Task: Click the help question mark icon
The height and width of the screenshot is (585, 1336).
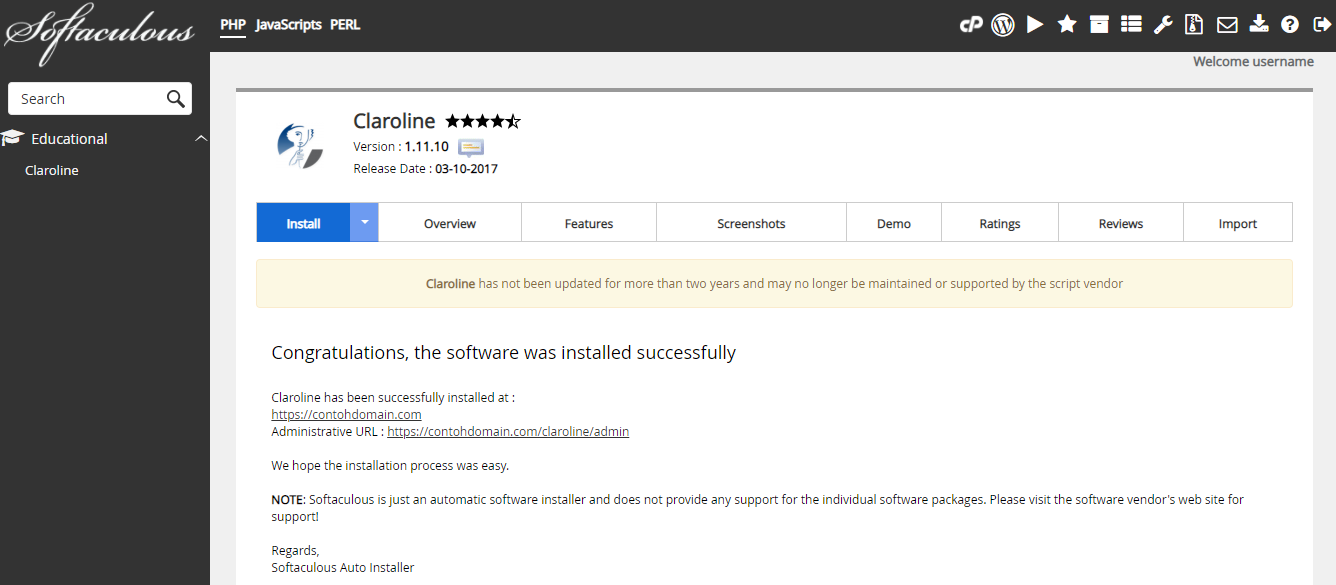Action: click(1290, 25)
